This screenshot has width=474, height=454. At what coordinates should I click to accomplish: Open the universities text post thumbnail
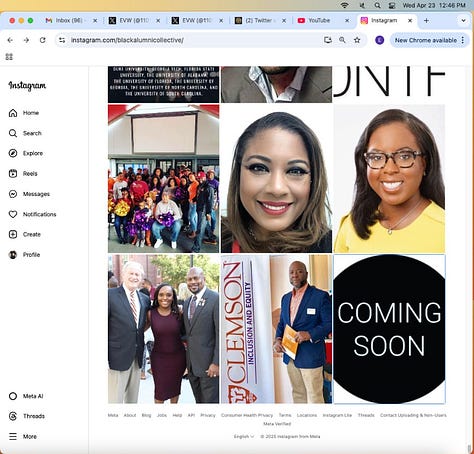point(163,84)
